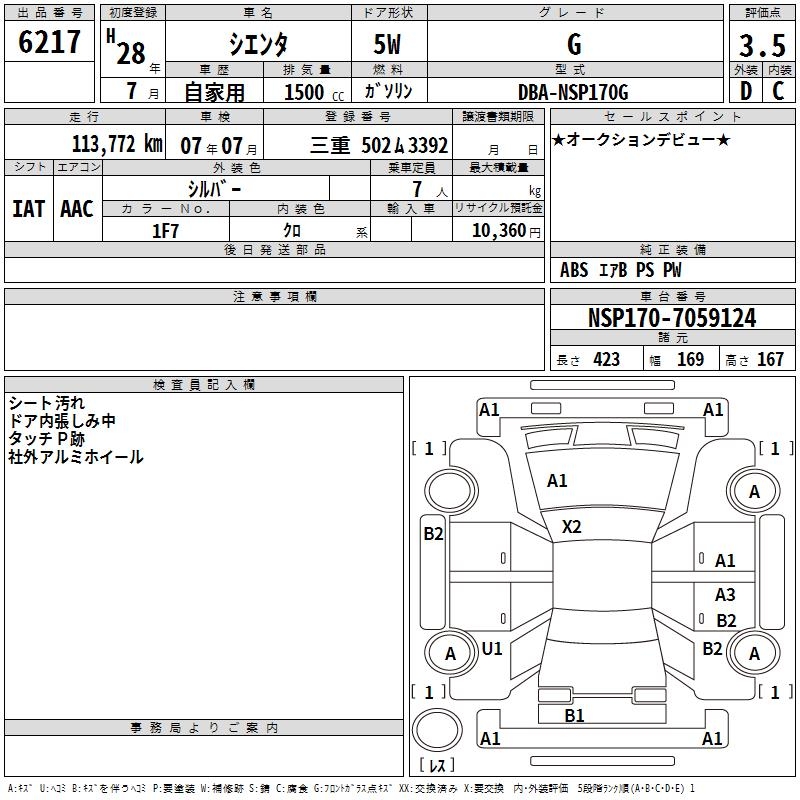This screenshot has height=800, width=800.
Task: Click the blank front-right wheel circle
Action: tap(451, 491)
